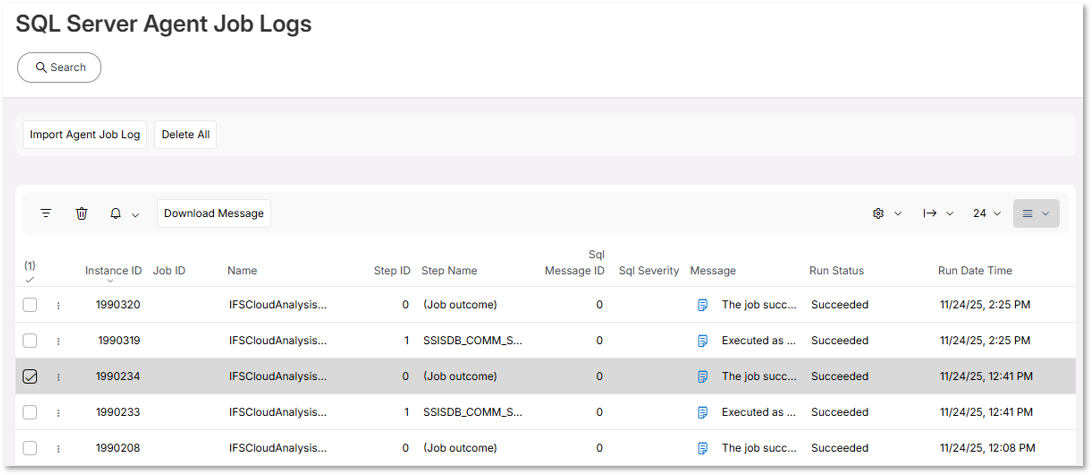Viewport: 1092px width, 475px height.
Task: Open the list view mode dropdown
Action: pos(1036,213)
